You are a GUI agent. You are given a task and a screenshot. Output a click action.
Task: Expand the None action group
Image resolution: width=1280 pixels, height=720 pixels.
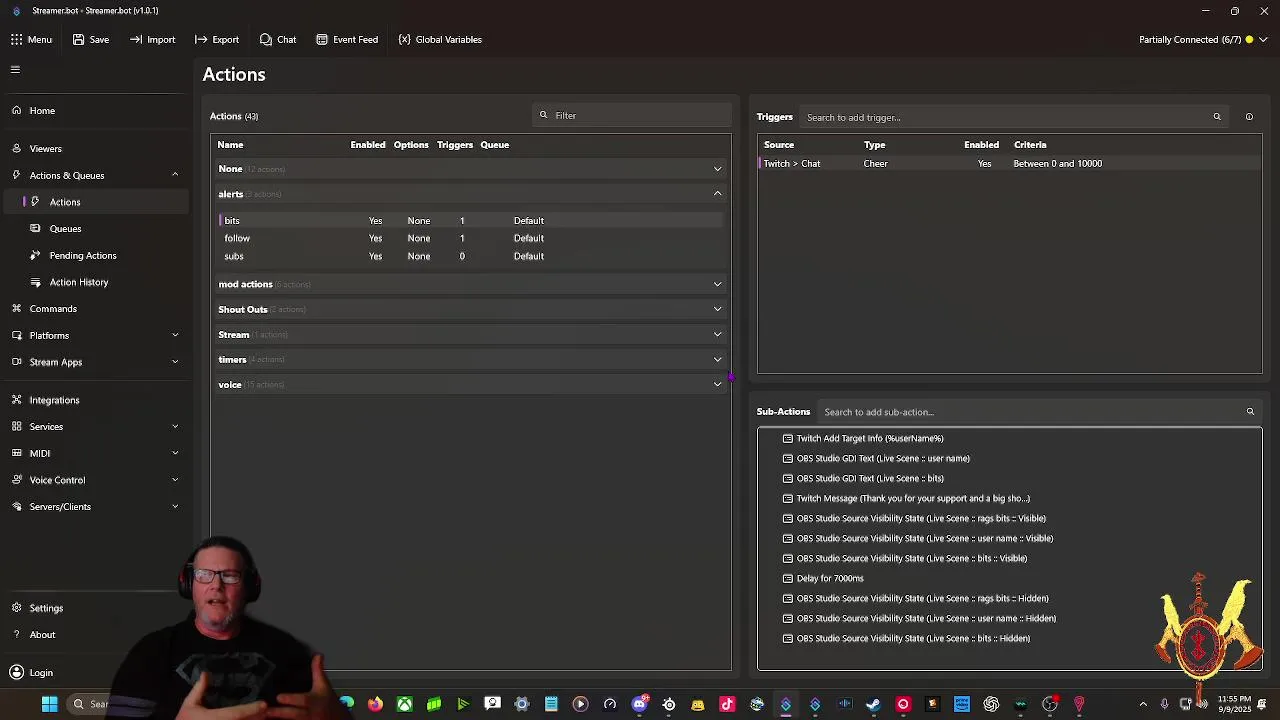tap(717, 169)
